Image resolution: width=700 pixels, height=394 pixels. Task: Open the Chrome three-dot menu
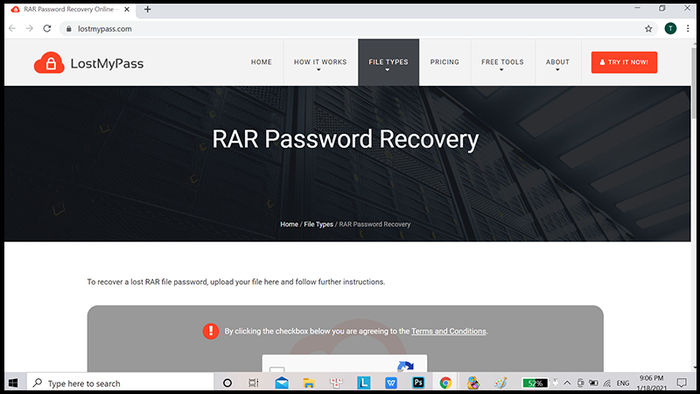(688, 29)
